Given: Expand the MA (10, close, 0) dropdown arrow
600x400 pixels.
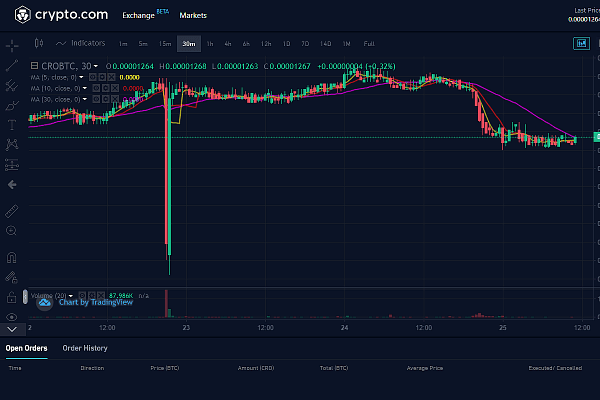Looking at the screenshot, I should tap(85, 88).
